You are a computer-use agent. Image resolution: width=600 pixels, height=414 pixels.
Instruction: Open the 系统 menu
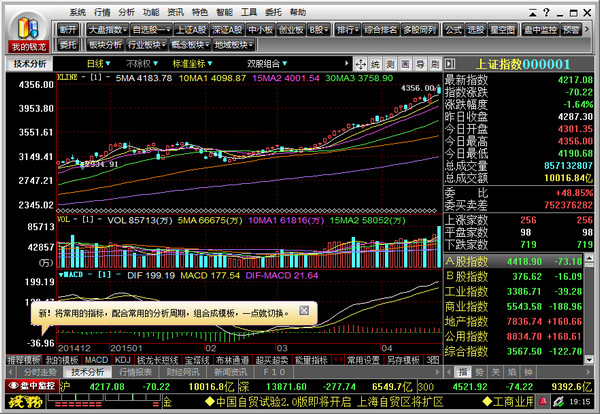coord(78,12)
